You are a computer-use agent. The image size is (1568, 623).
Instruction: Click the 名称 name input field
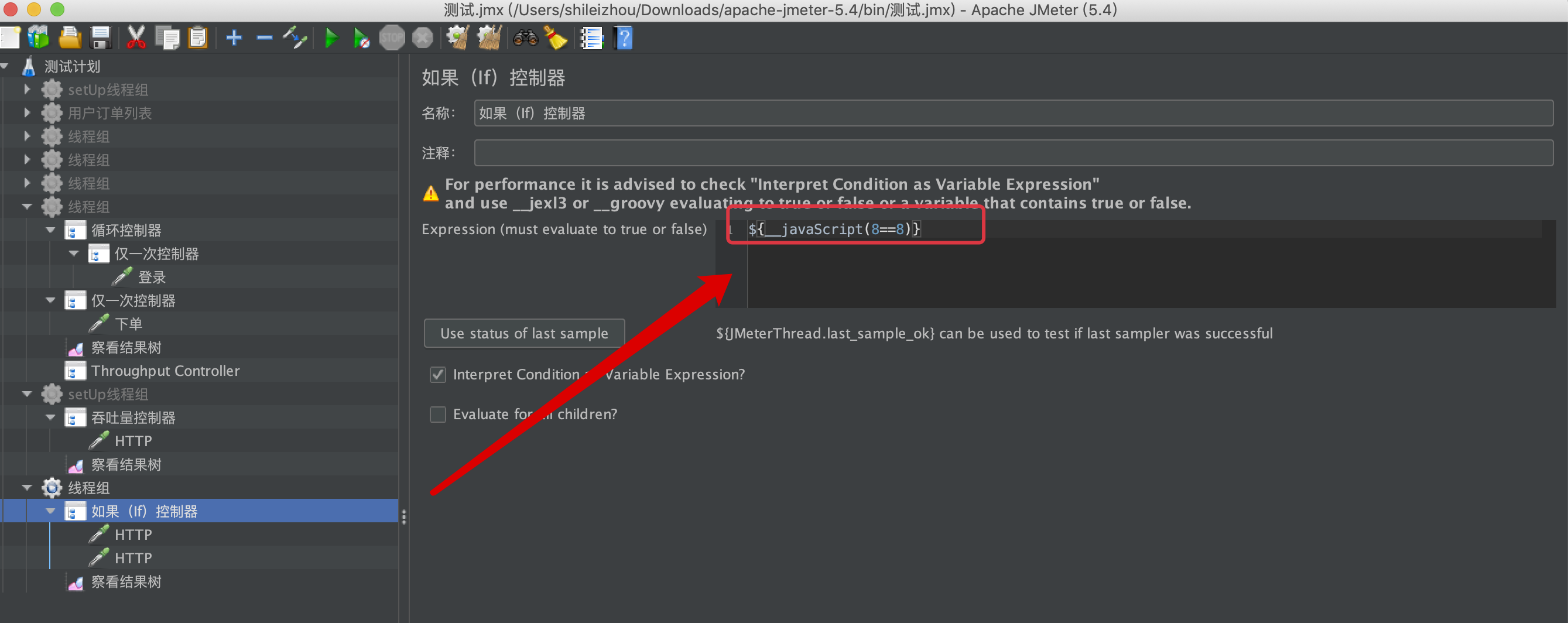click(1014, 113)
